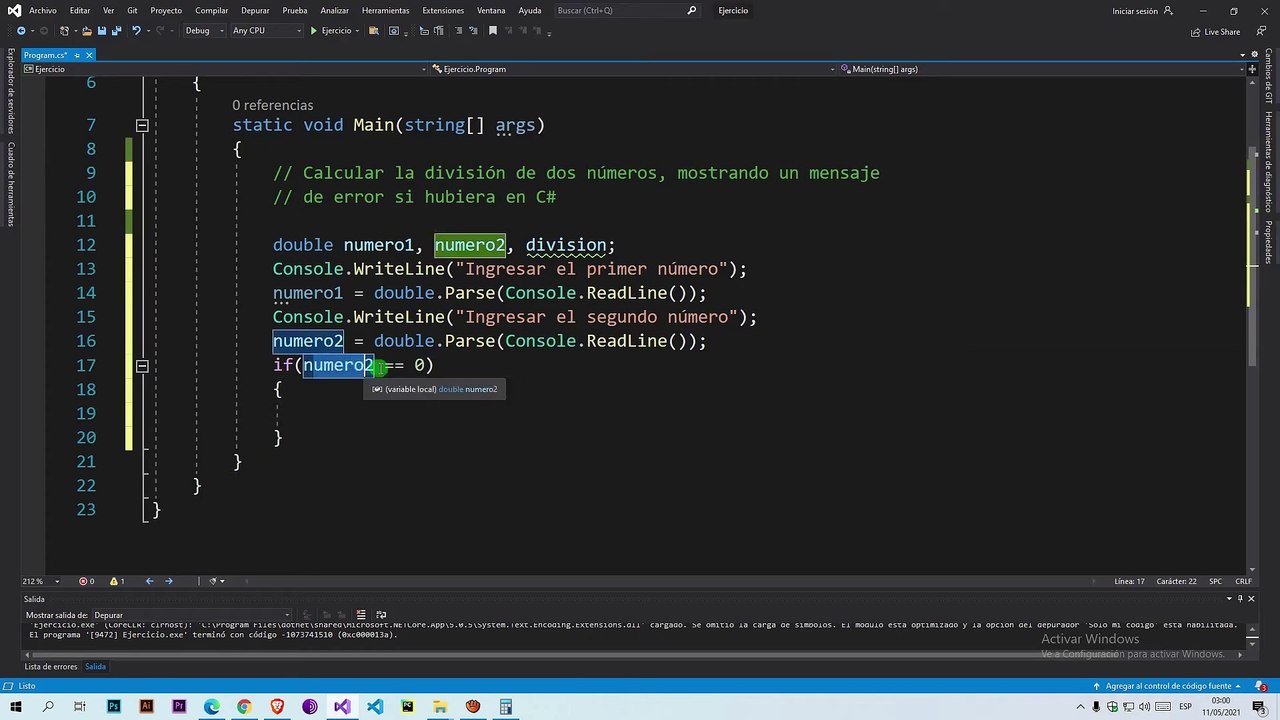The image size is (1280, 720).
Task: Open Photoshop from the Windows taskbar
Action: [x=113, y=707]
